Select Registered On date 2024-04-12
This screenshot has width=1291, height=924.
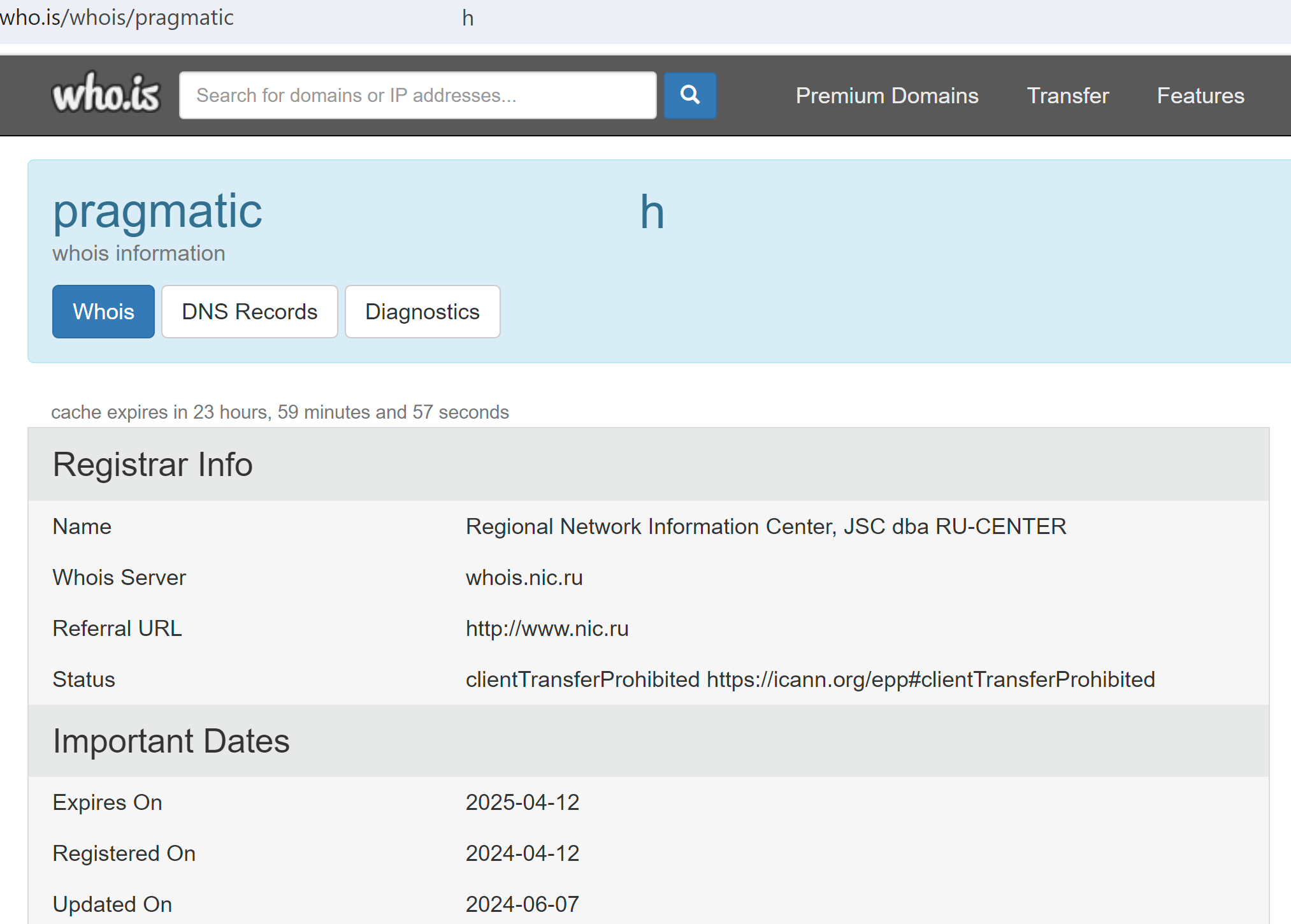(523, 853)
